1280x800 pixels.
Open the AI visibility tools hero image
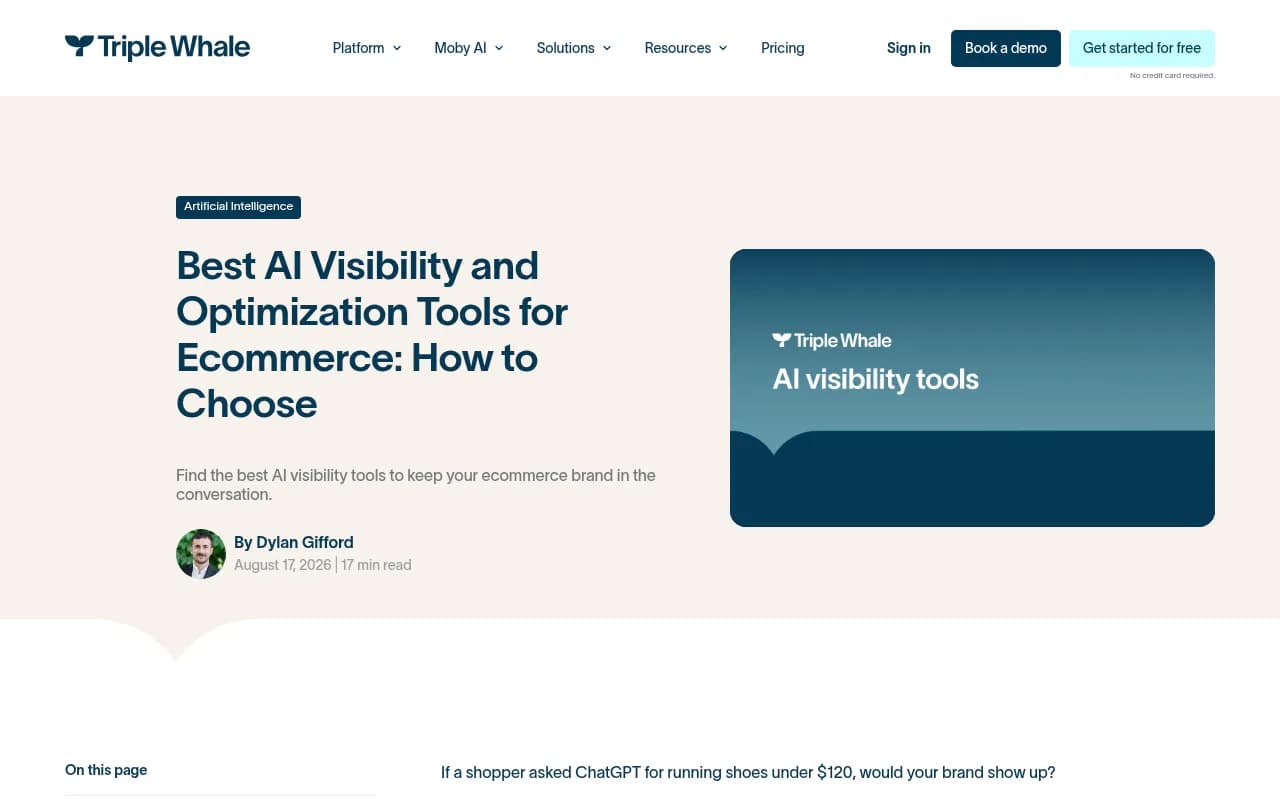point(972,388)
